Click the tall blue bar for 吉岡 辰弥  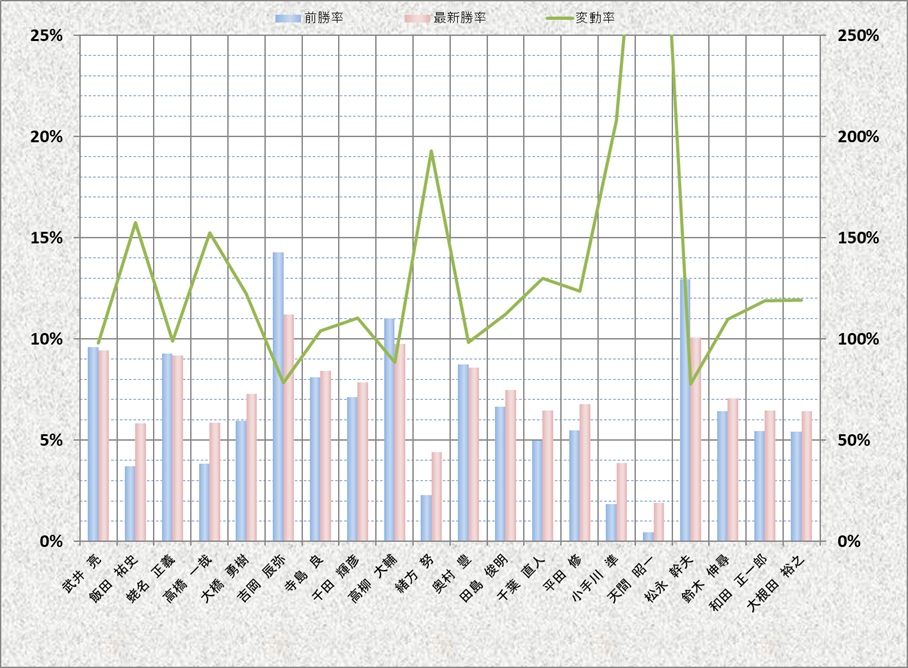[278, 400]
